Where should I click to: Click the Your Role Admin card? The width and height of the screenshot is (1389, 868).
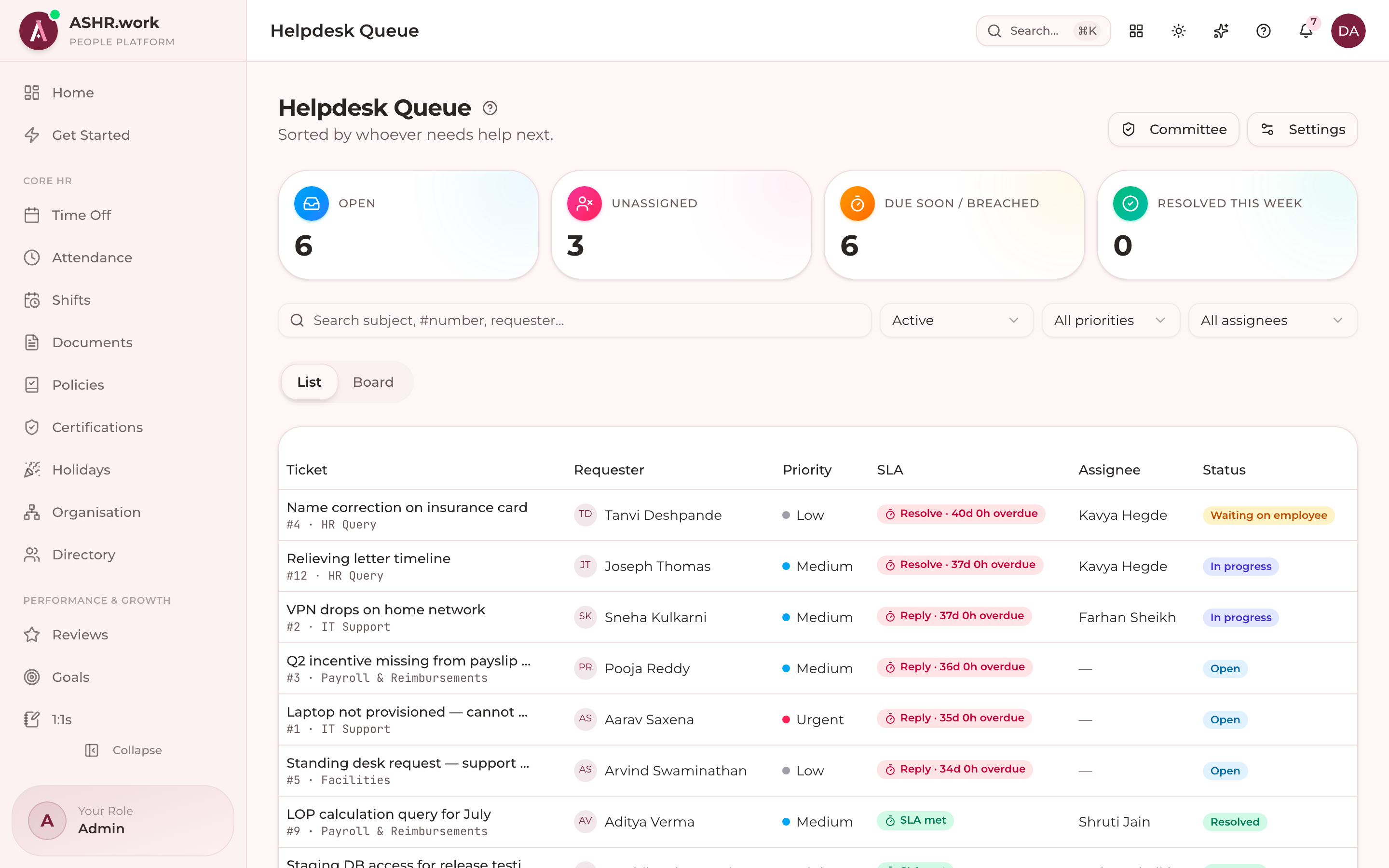pyautogui.click(x=123, y=820)
